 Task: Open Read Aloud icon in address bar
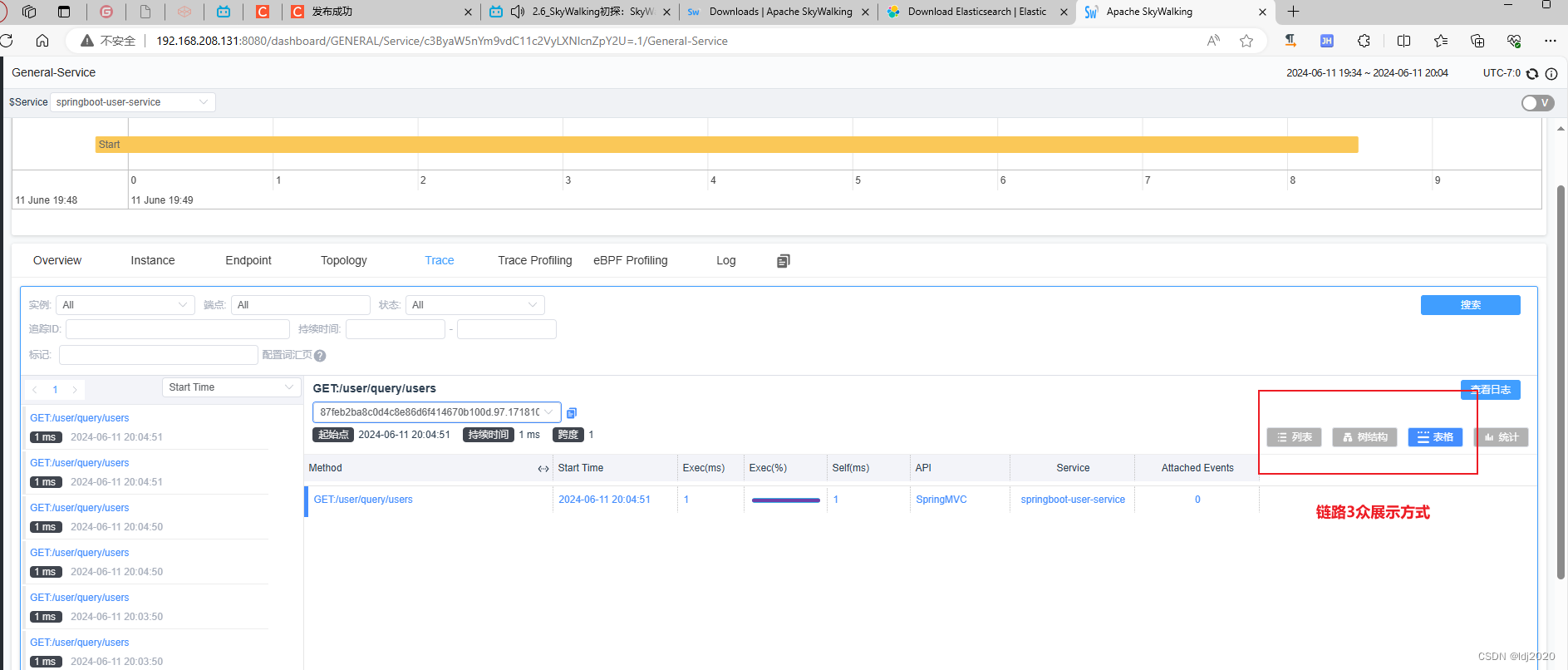click(1214, 41)
